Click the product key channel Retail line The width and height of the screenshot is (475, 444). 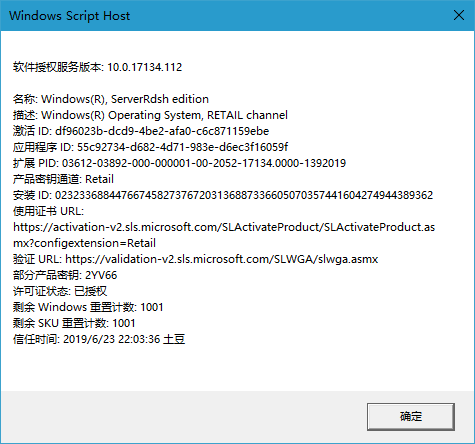[63, 179]
